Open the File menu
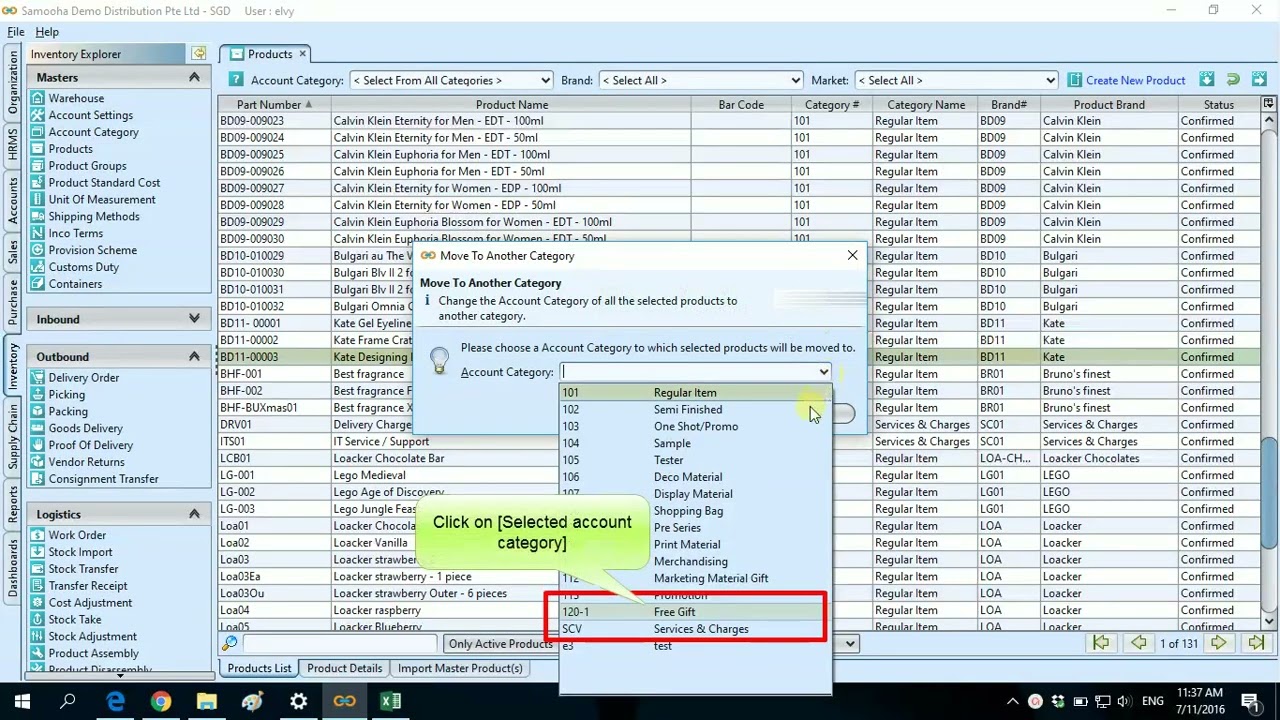 (x=16, y=32)
